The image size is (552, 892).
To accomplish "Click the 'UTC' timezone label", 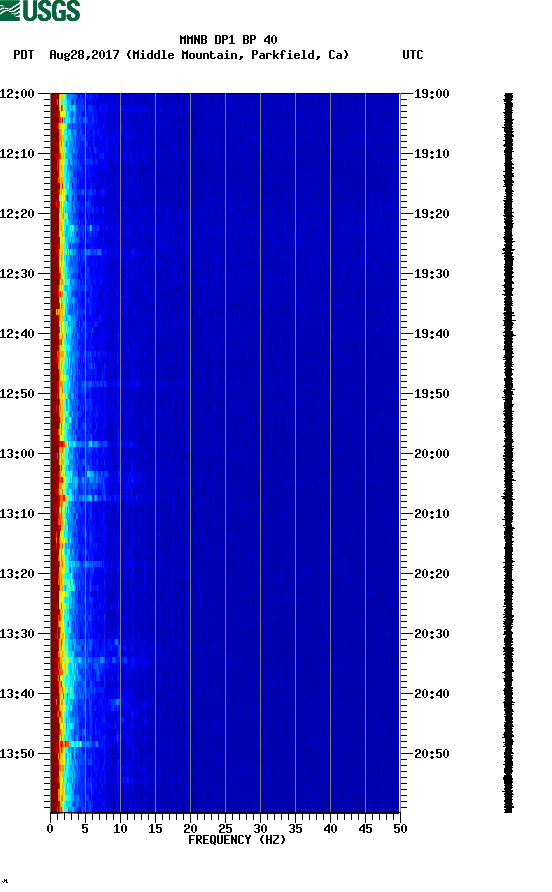I will (x=413, y=55).
